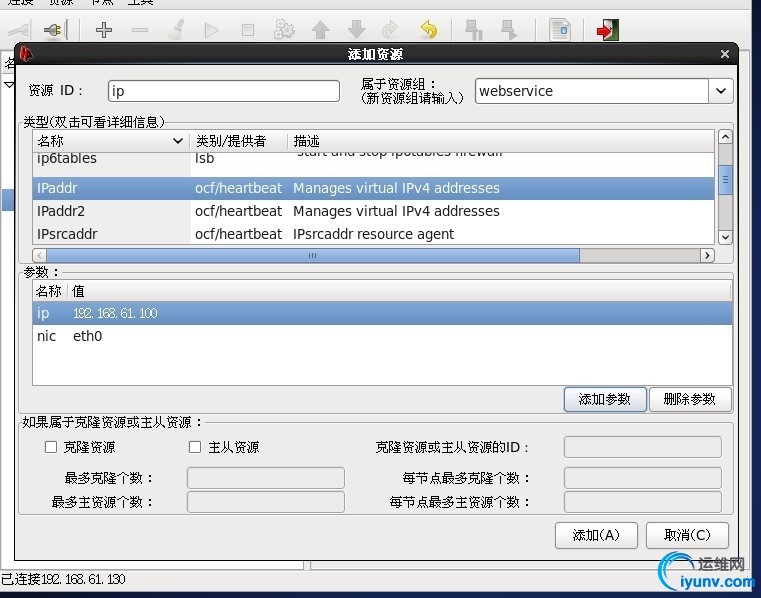Image resolution: width=761 pixels, height=598 pixels.
Task: Select the IPaddr2 resource type row
Action: [373, 211]
